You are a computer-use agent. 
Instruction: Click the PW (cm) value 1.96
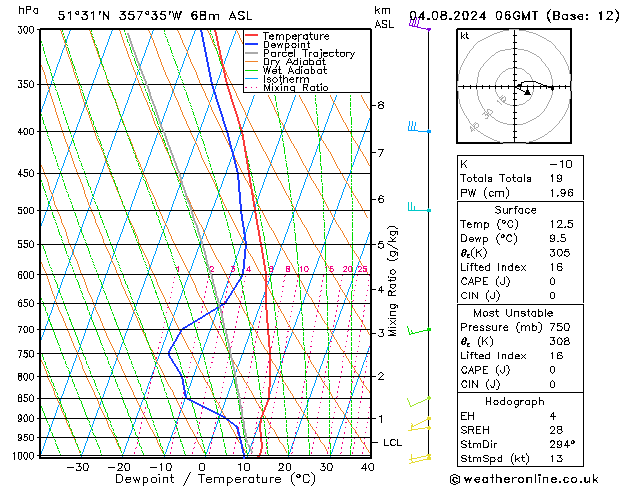[561, 193]
